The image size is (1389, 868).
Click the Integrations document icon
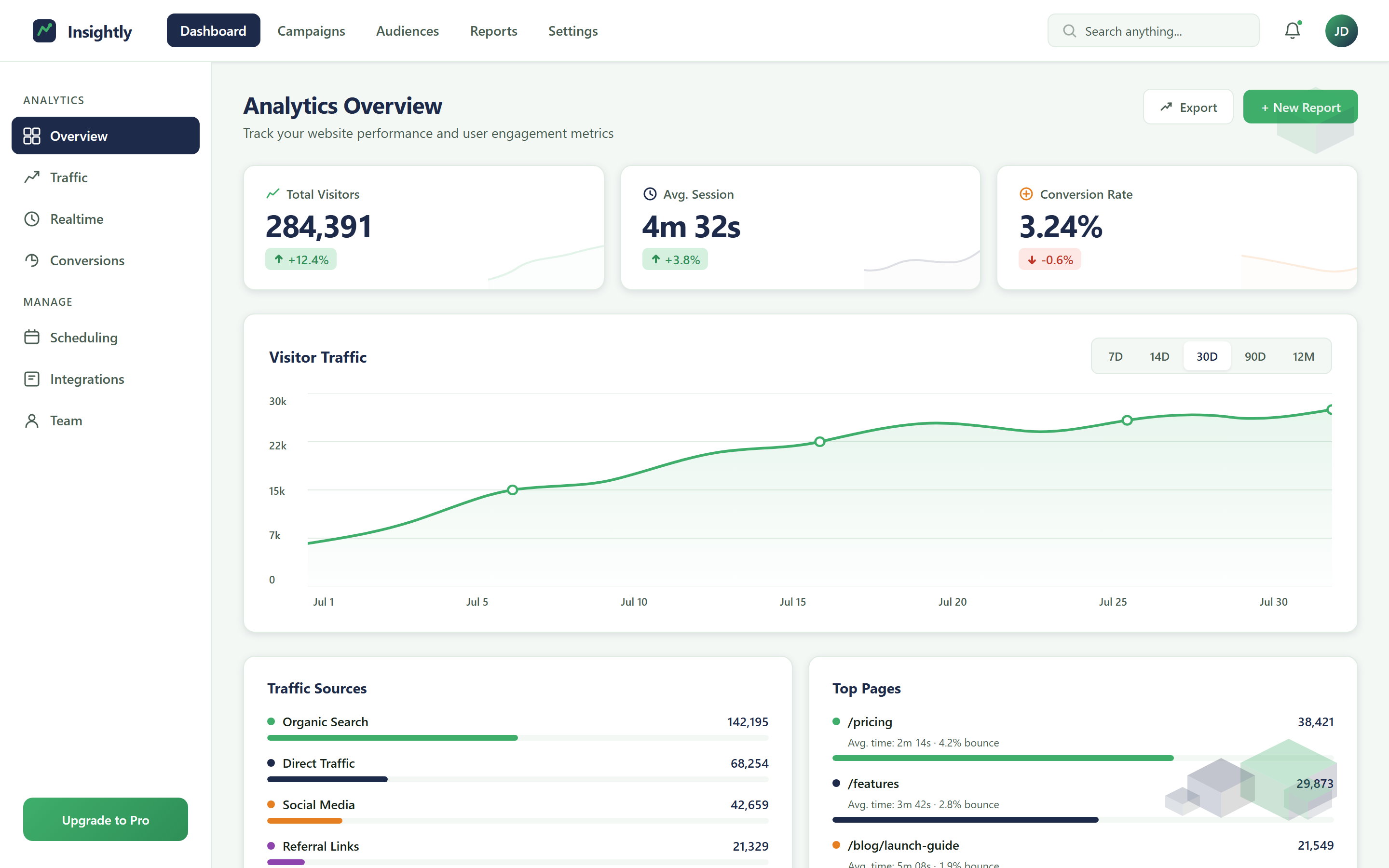point(31,379)
